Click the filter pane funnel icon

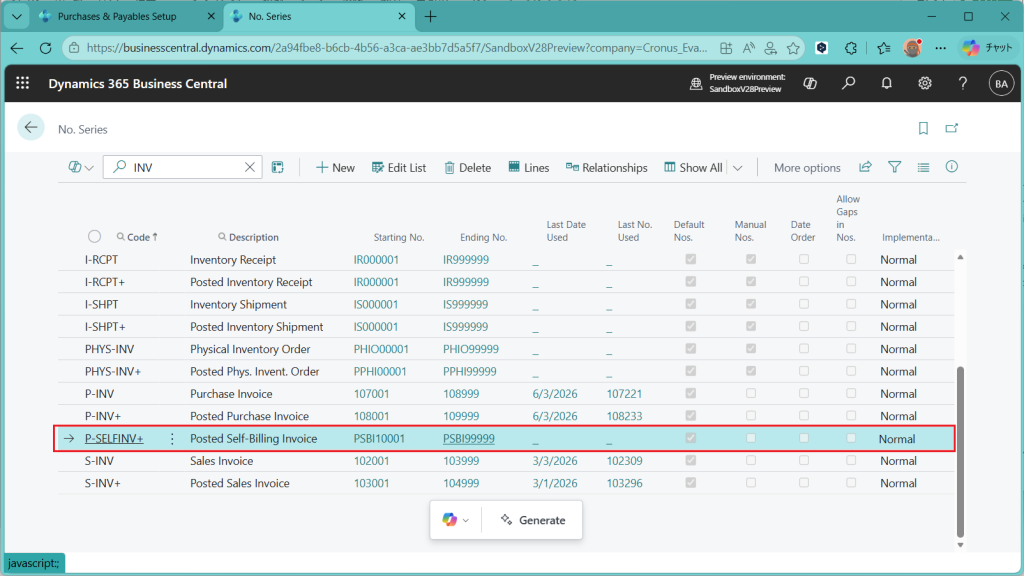pyautogui.click(x=895, y=168)
